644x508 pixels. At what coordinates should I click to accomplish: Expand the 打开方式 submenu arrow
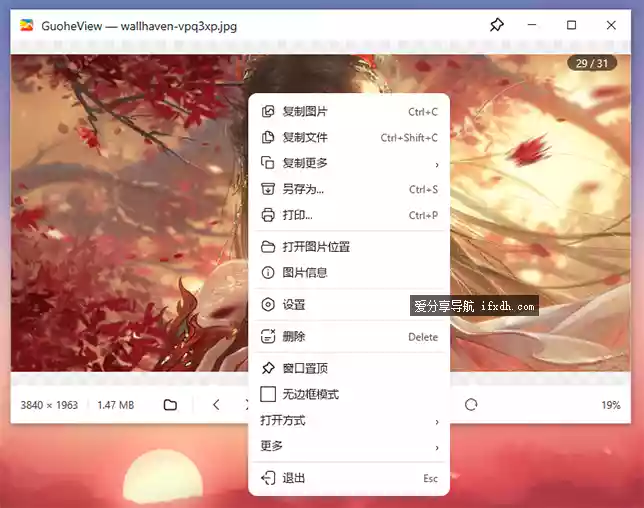(437, 422)
